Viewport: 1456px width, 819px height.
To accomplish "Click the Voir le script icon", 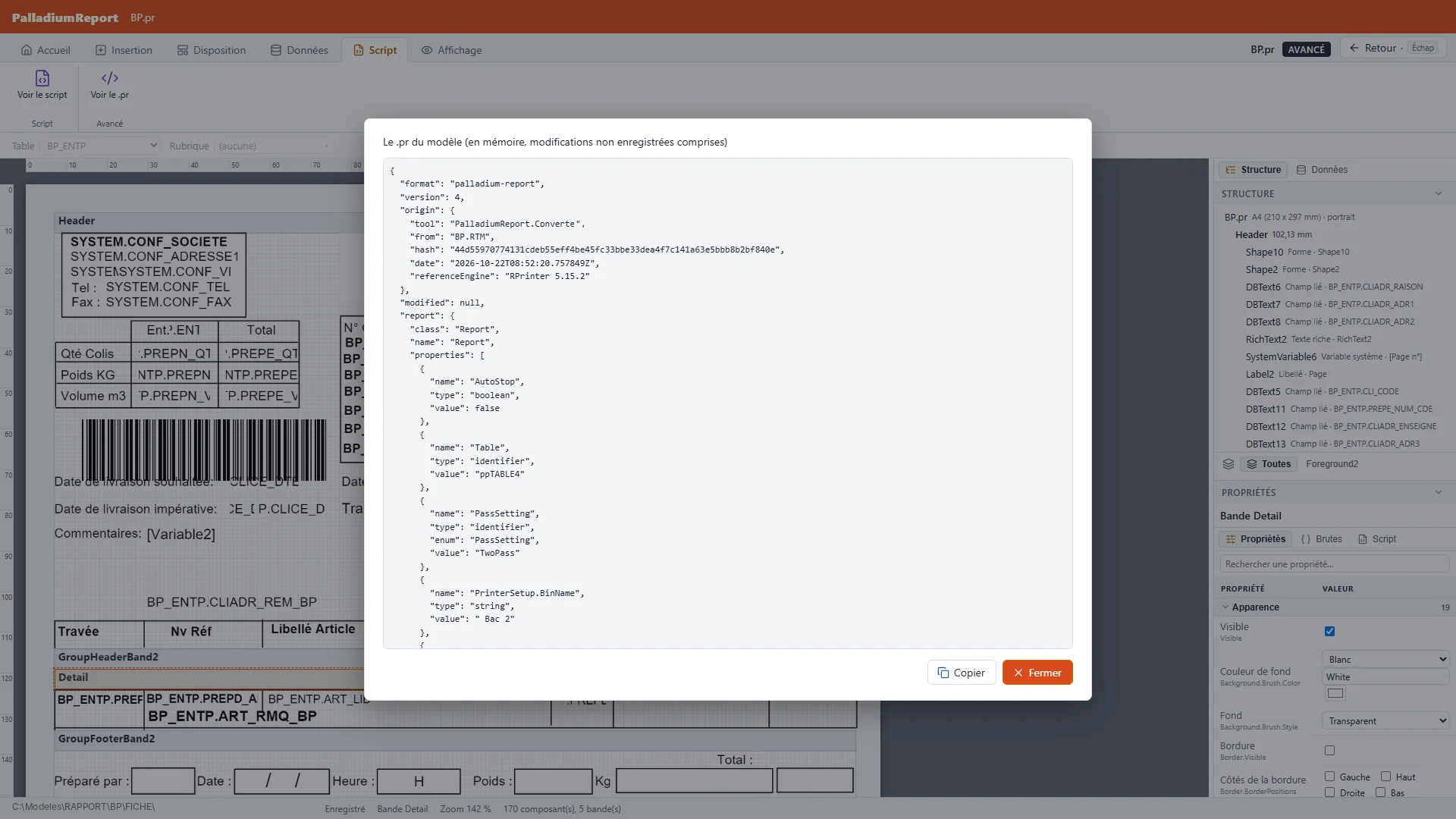I will [42, 78].
